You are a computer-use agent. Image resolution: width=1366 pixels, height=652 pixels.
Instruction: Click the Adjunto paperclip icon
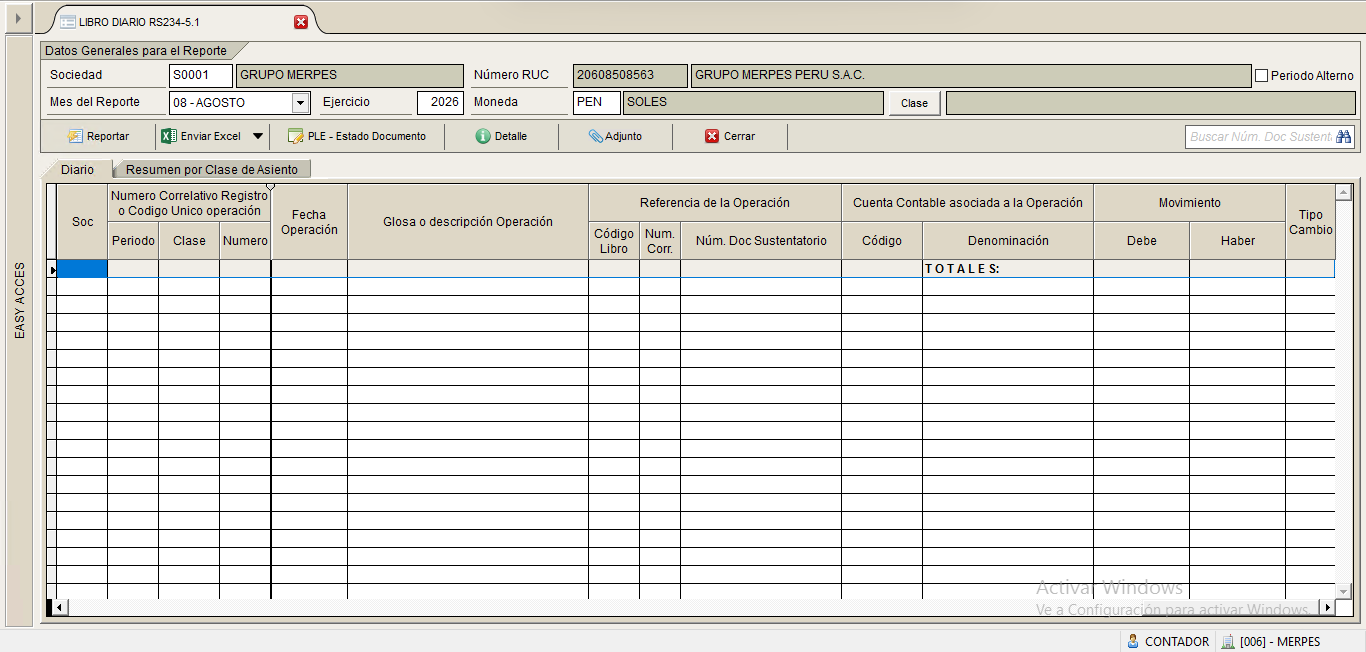pyautogui.click(x=596, y=137)
